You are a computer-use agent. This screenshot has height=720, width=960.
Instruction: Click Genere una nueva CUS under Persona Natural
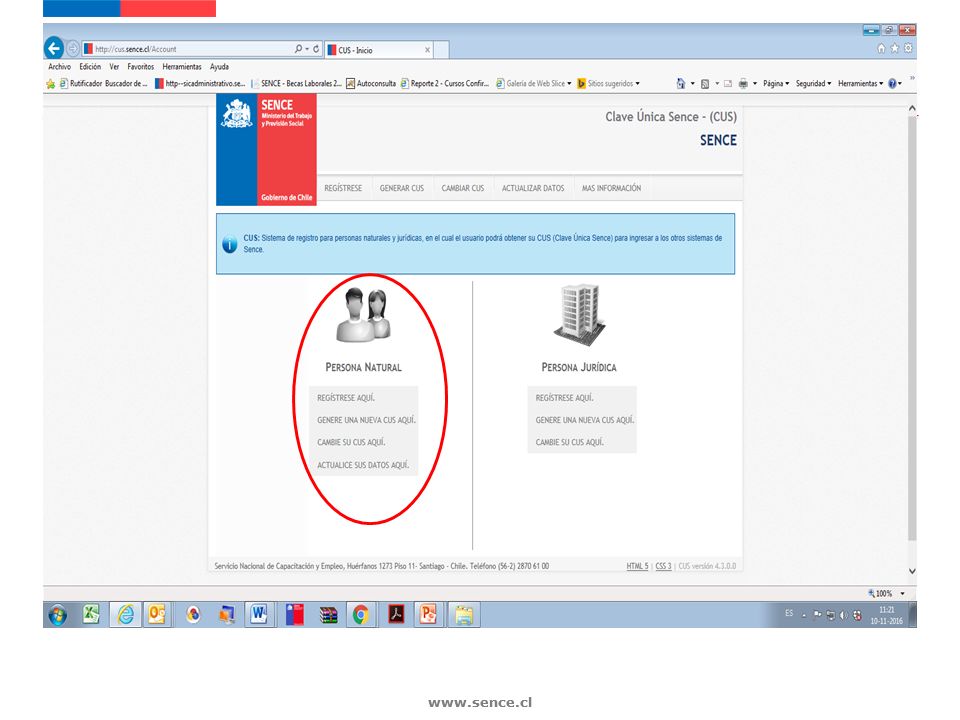pos(366,420)
